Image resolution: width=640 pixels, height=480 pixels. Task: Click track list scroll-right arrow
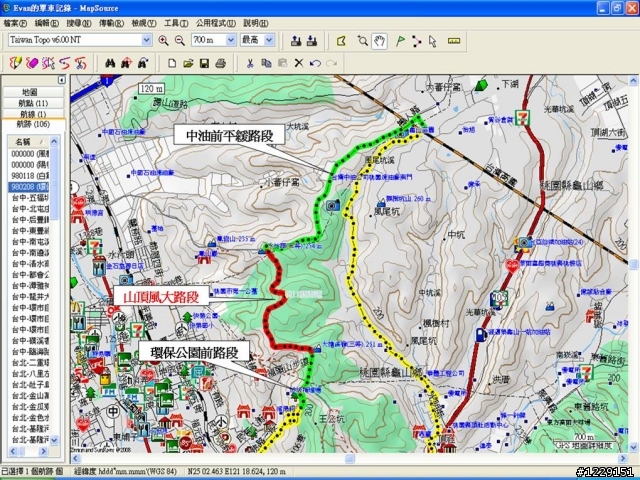coord(44,451)
